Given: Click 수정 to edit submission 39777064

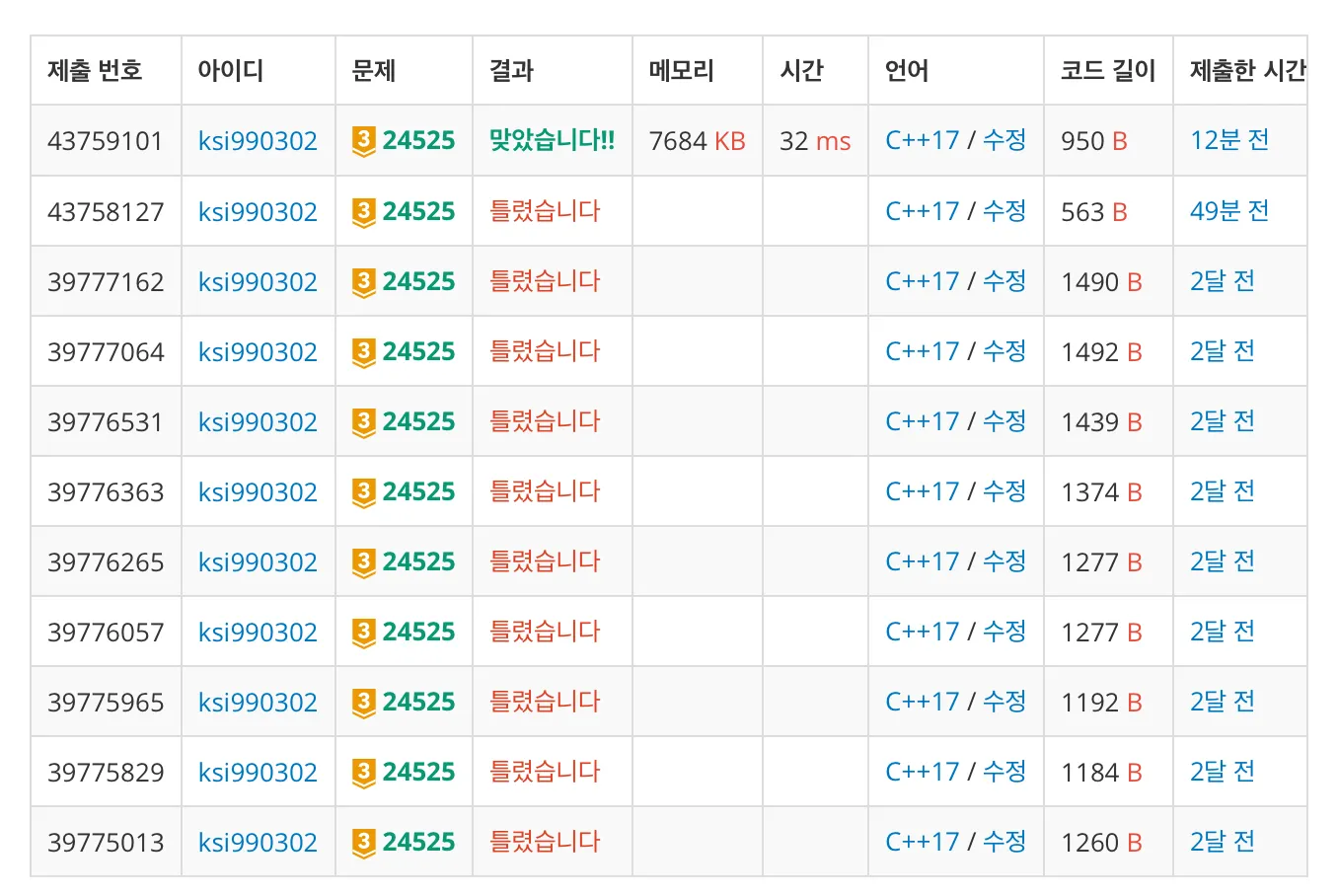Looking at the screenshot, I should pyautogui.click(x=1004, y=350).
